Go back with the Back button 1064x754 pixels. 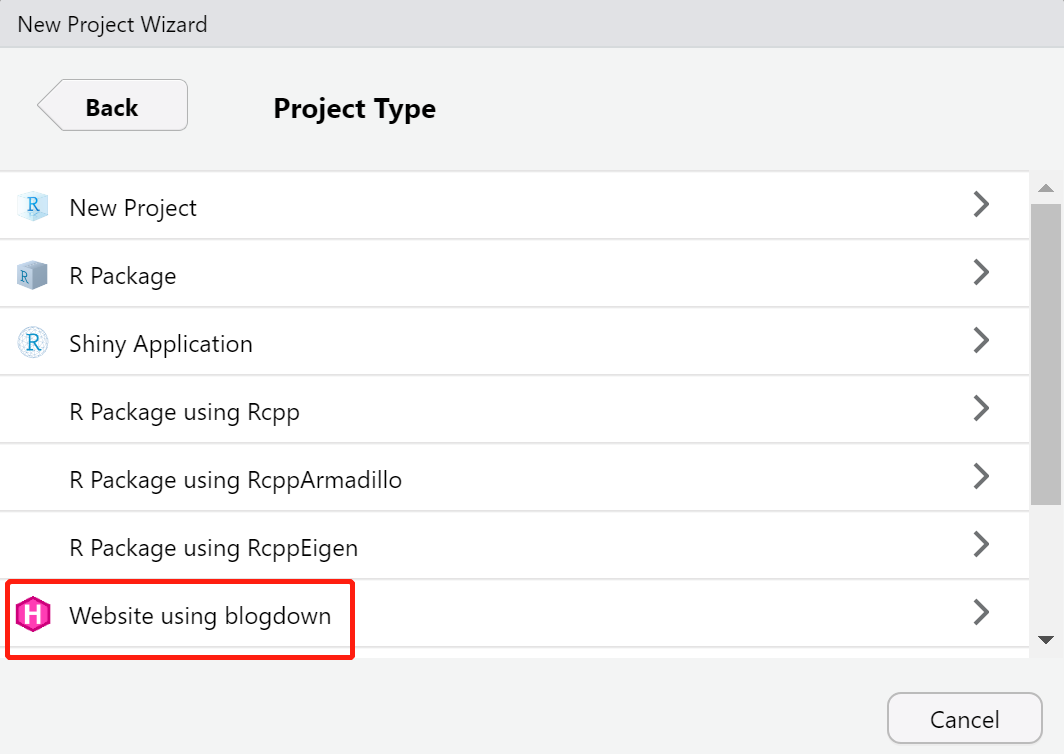[113, 105]
